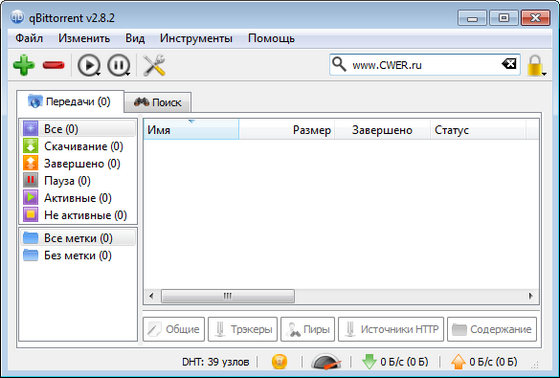Image resolution: width=560 pixels, height=378 pixels.
Task: Select the Завершено (0) filter
Action: [78, 164]
